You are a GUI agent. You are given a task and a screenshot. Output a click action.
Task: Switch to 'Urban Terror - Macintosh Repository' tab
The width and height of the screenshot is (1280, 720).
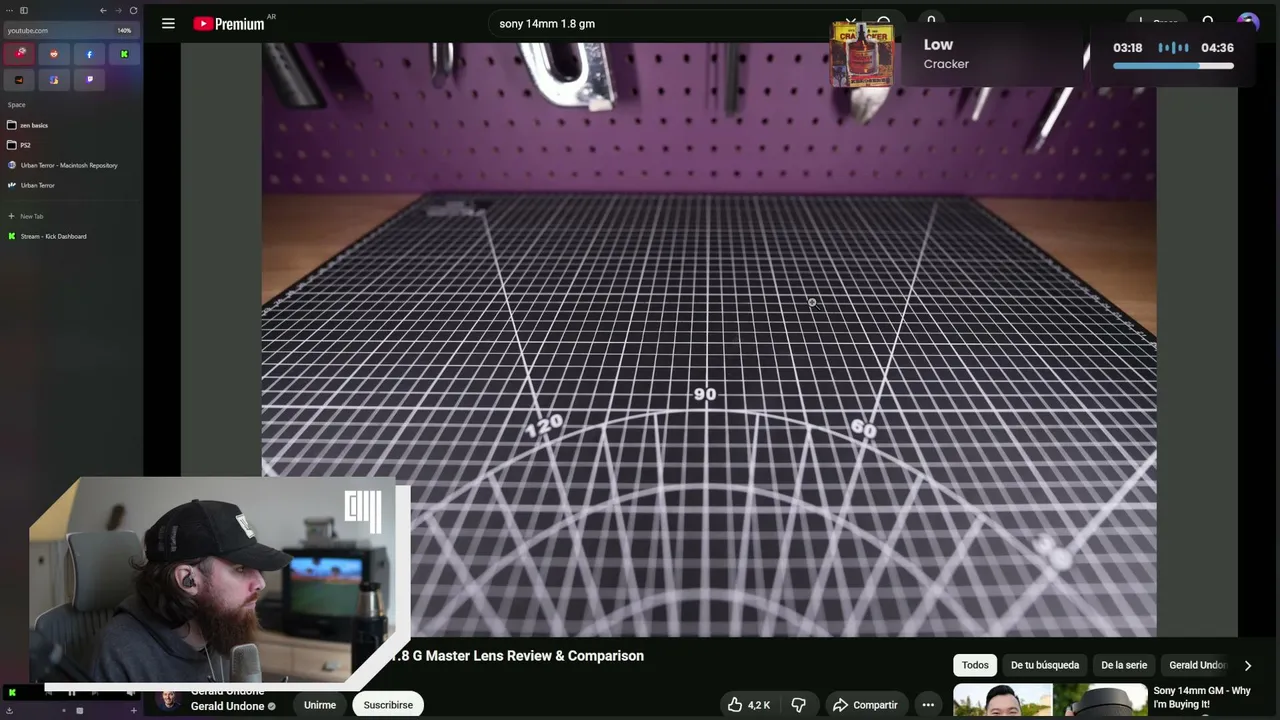point(71,165)
